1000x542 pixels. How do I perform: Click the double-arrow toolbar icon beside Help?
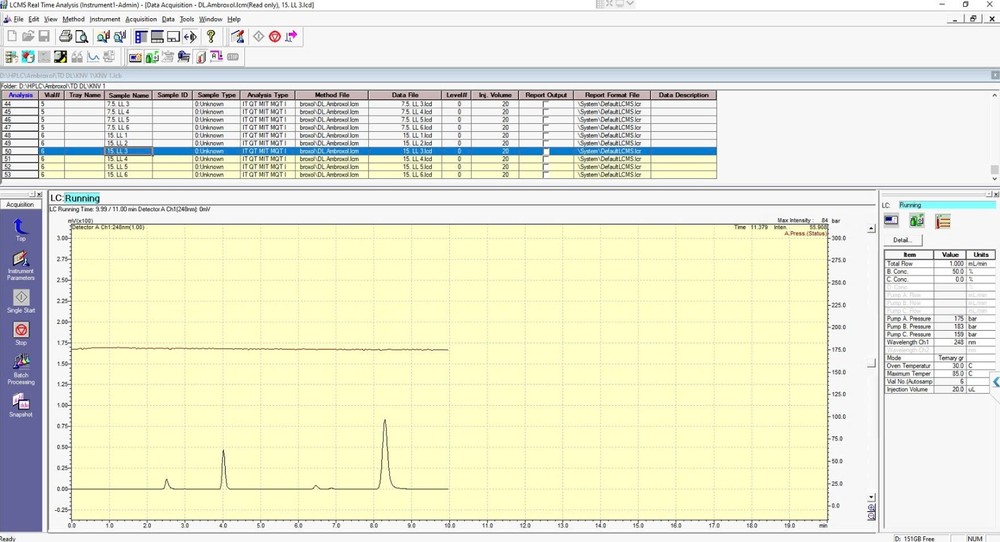point(190,36)
